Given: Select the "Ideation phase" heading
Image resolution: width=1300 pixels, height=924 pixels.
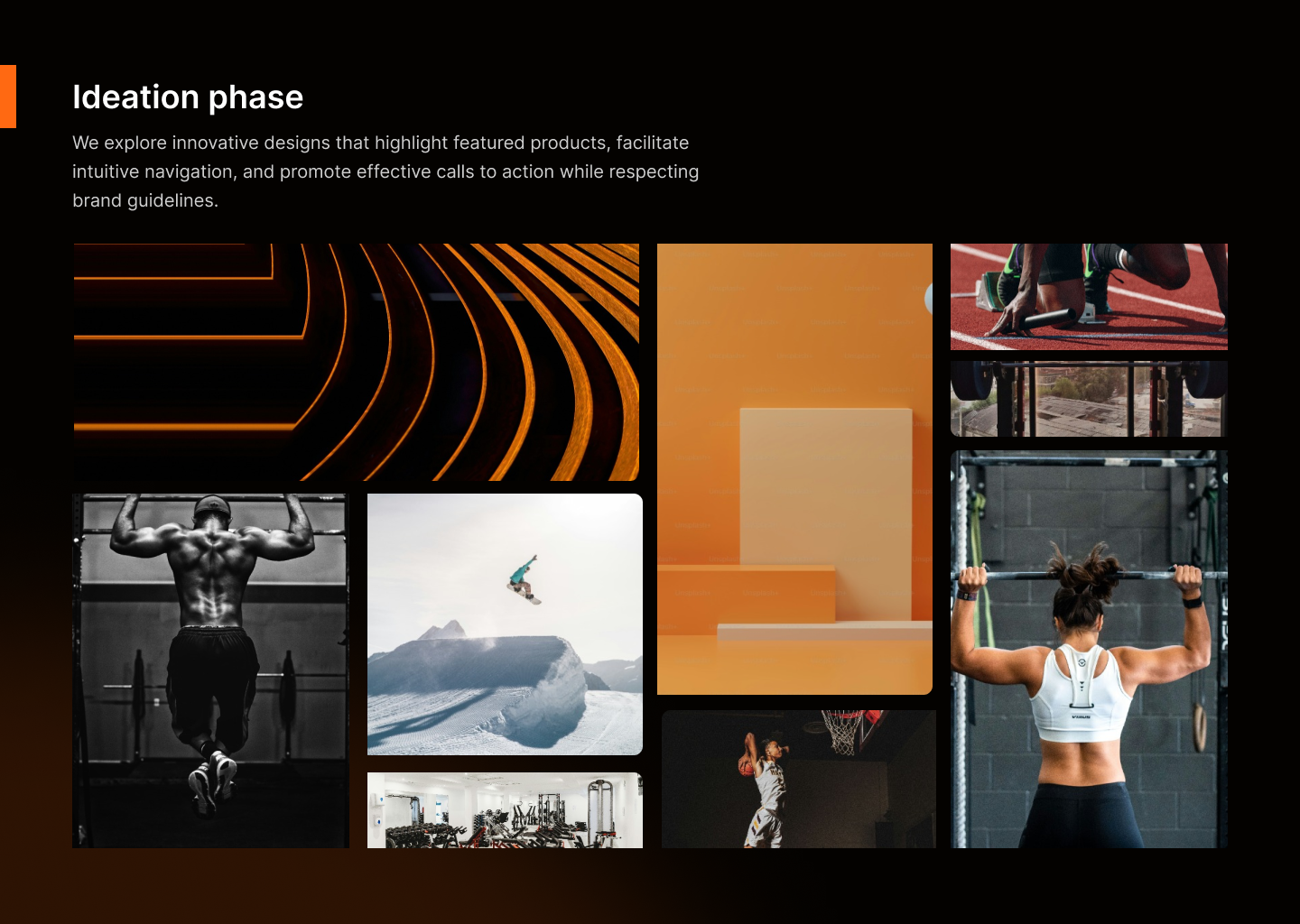Looking at the screenshot, I should coord(188,97).
